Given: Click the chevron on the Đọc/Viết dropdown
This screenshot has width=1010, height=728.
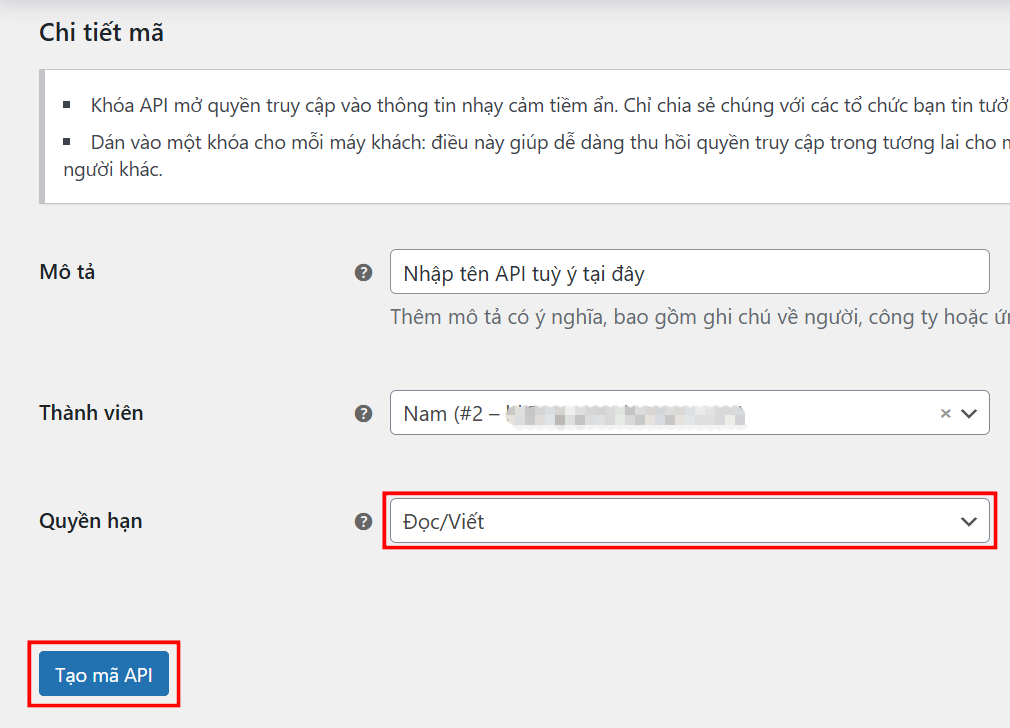Looking at the screenshot, I should point(966,520).
